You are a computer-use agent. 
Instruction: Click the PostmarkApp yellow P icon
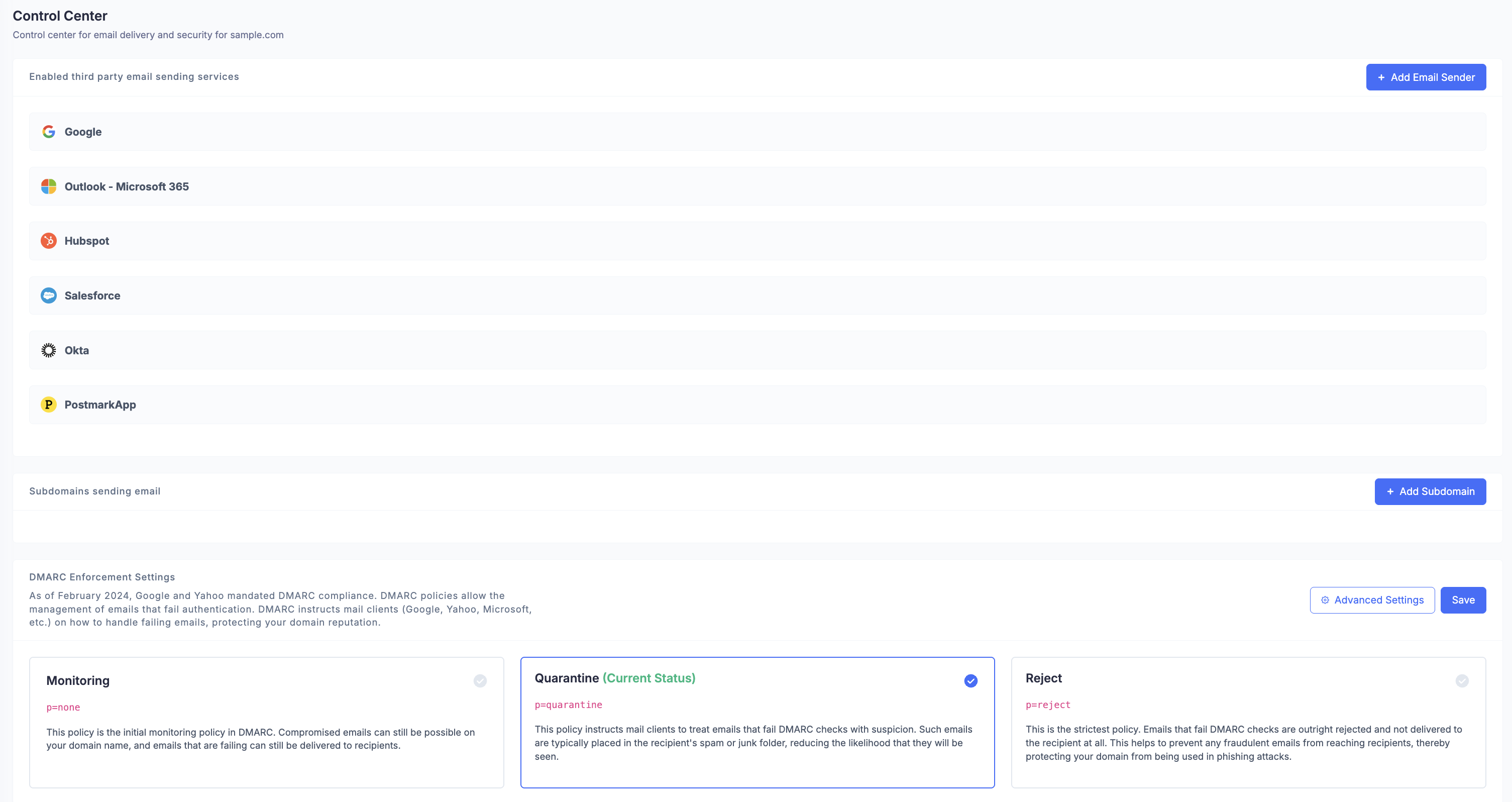[49, 405]
